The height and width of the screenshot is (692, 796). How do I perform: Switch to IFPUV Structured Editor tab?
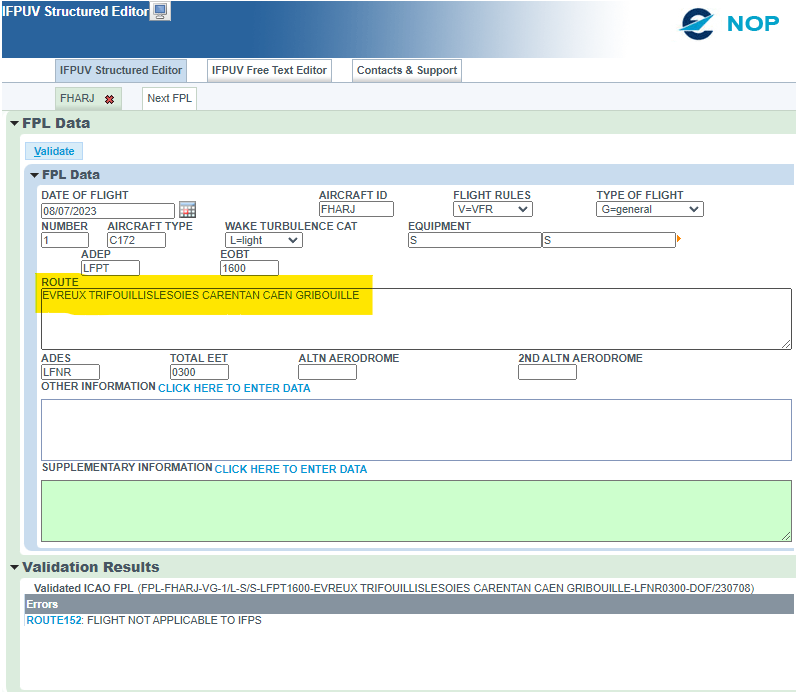pyautogui.click(x=121, y=70)
